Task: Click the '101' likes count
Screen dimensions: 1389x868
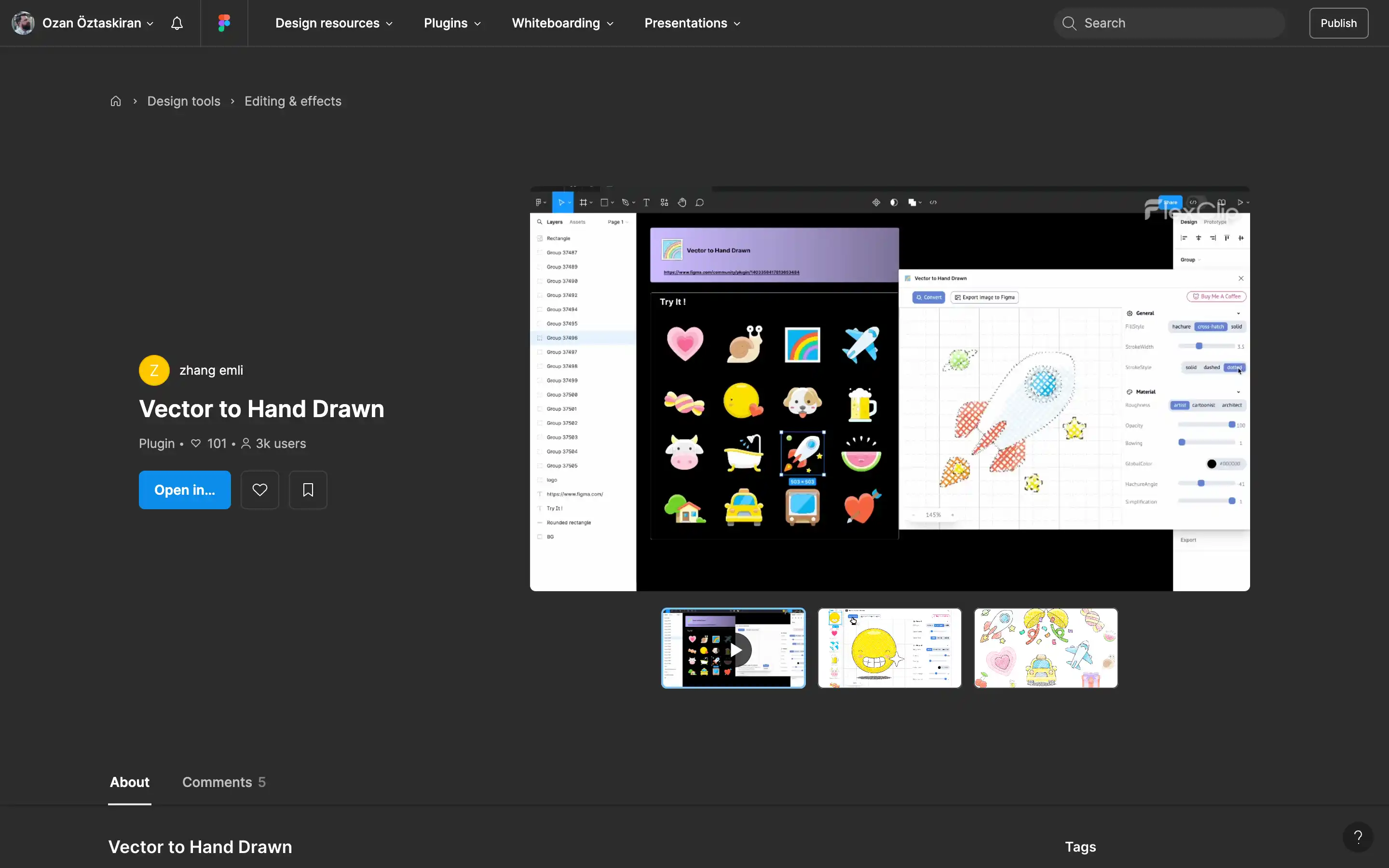Action: 217,444
